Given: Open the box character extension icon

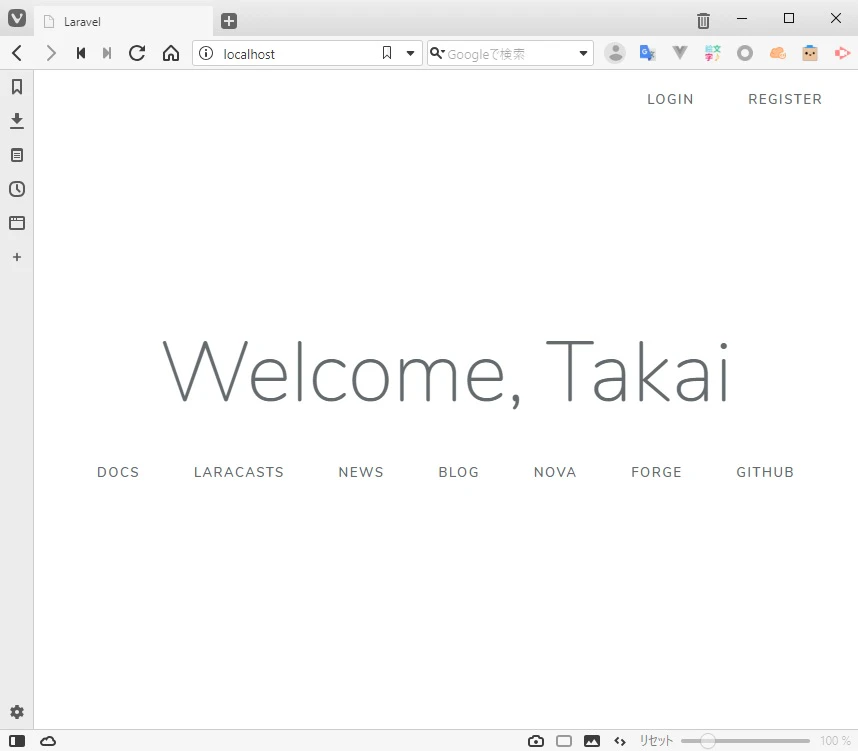Looking at the screenshot, I should 810,53.
